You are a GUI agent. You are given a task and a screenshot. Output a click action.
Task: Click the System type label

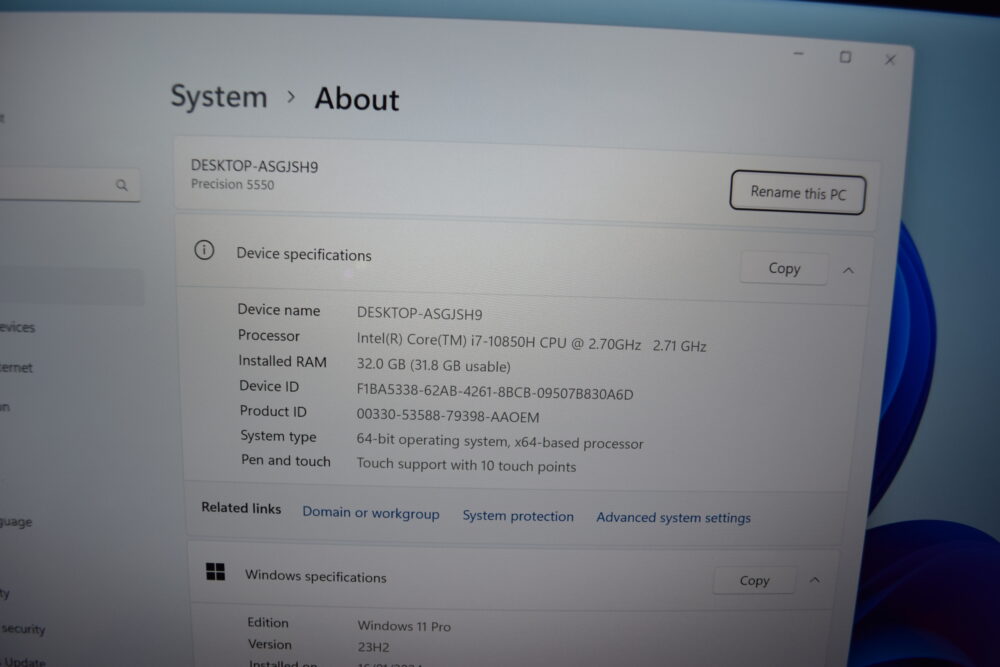tap(278, 436)
